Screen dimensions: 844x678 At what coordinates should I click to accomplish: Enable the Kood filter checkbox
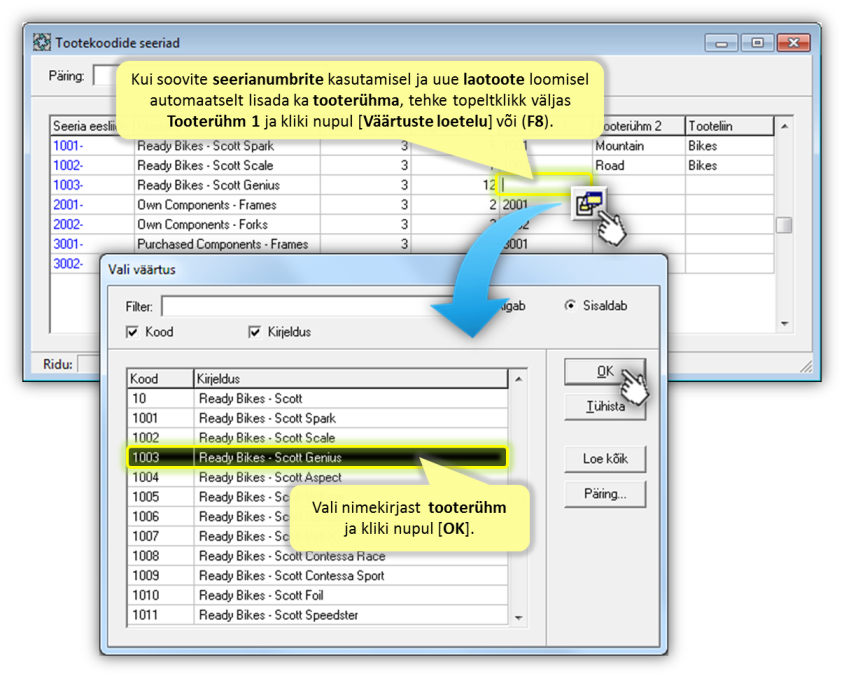(133, 332)
